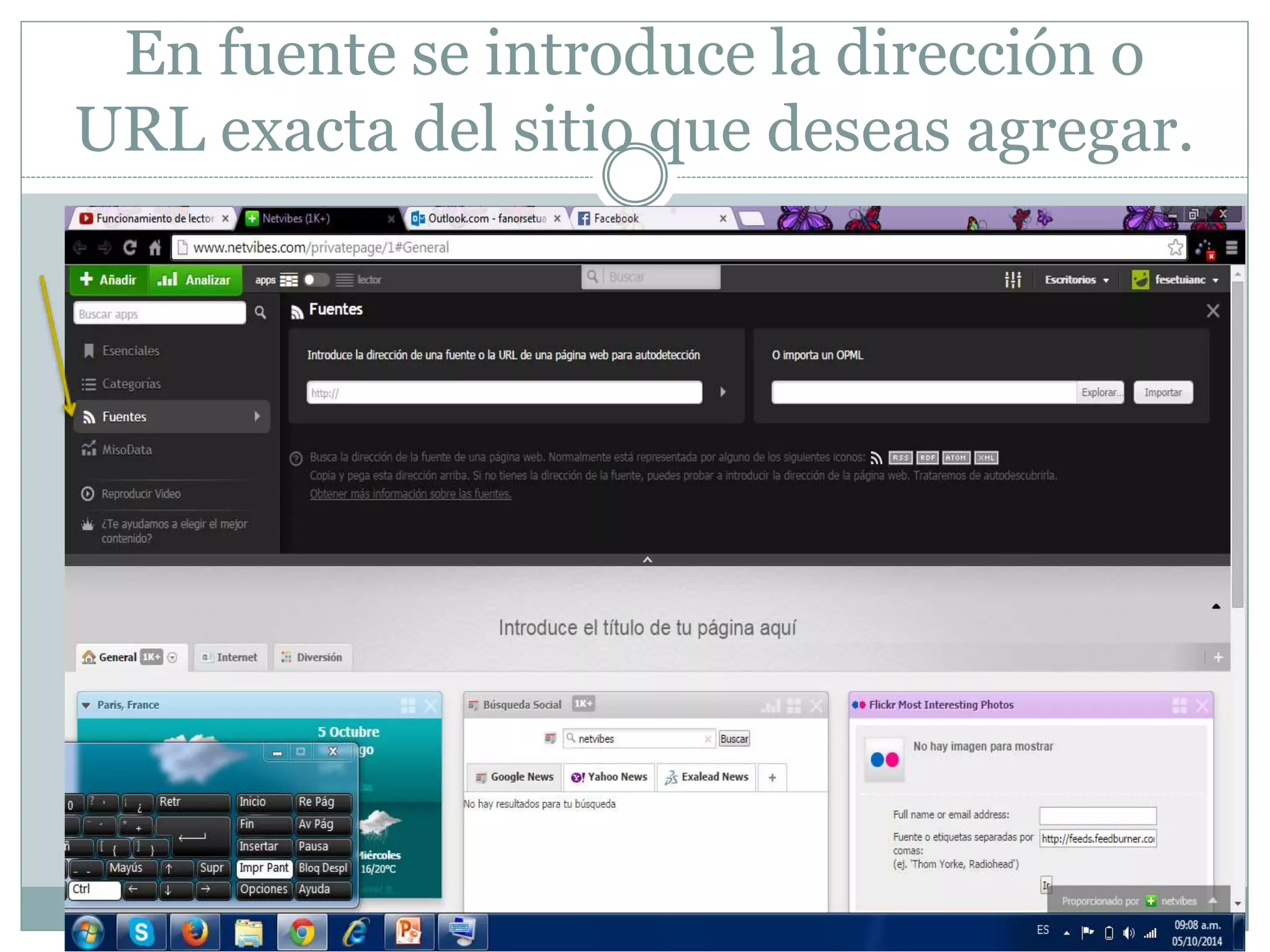Submit feed URL with the arrow button

(722, 392)
